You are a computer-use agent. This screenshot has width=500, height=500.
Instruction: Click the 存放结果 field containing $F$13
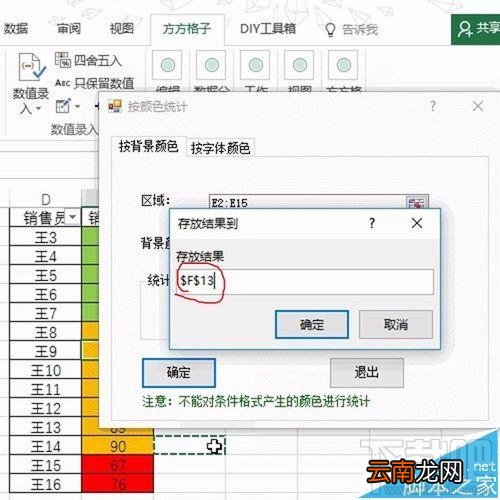[305, 282]
